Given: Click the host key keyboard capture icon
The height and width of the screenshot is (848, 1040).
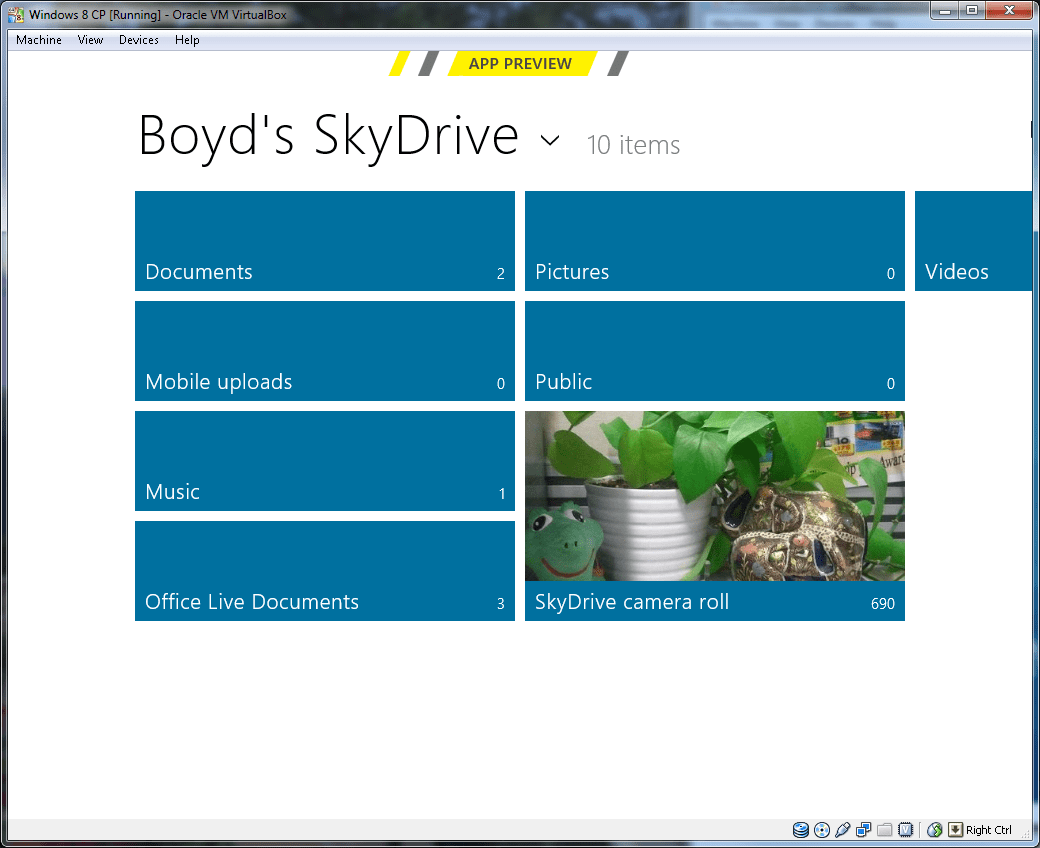Looking at the screenshot, I should click(x=955, y=829).
